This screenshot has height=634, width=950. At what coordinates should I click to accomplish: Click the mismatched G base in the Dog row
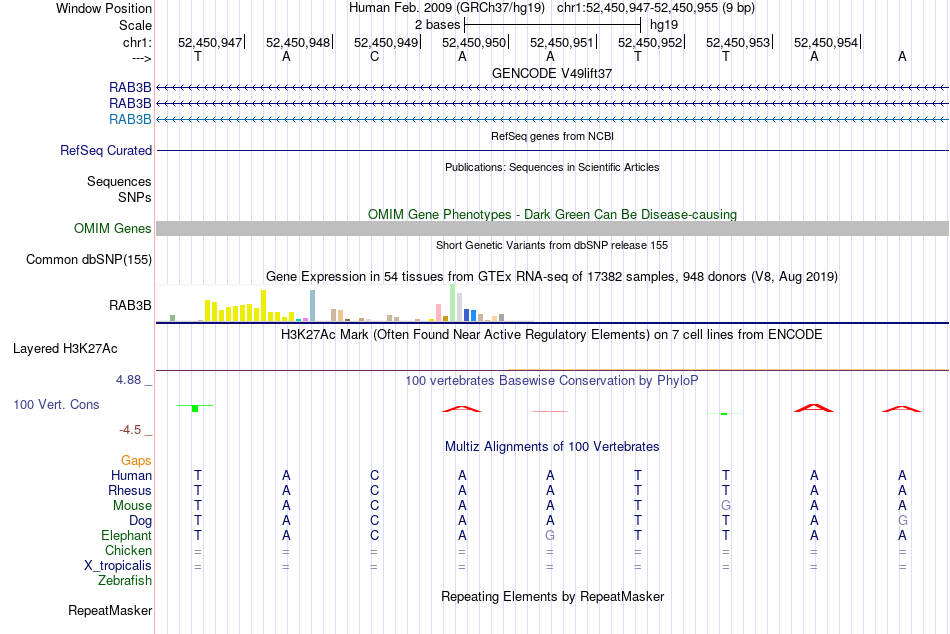pos(902,521)
